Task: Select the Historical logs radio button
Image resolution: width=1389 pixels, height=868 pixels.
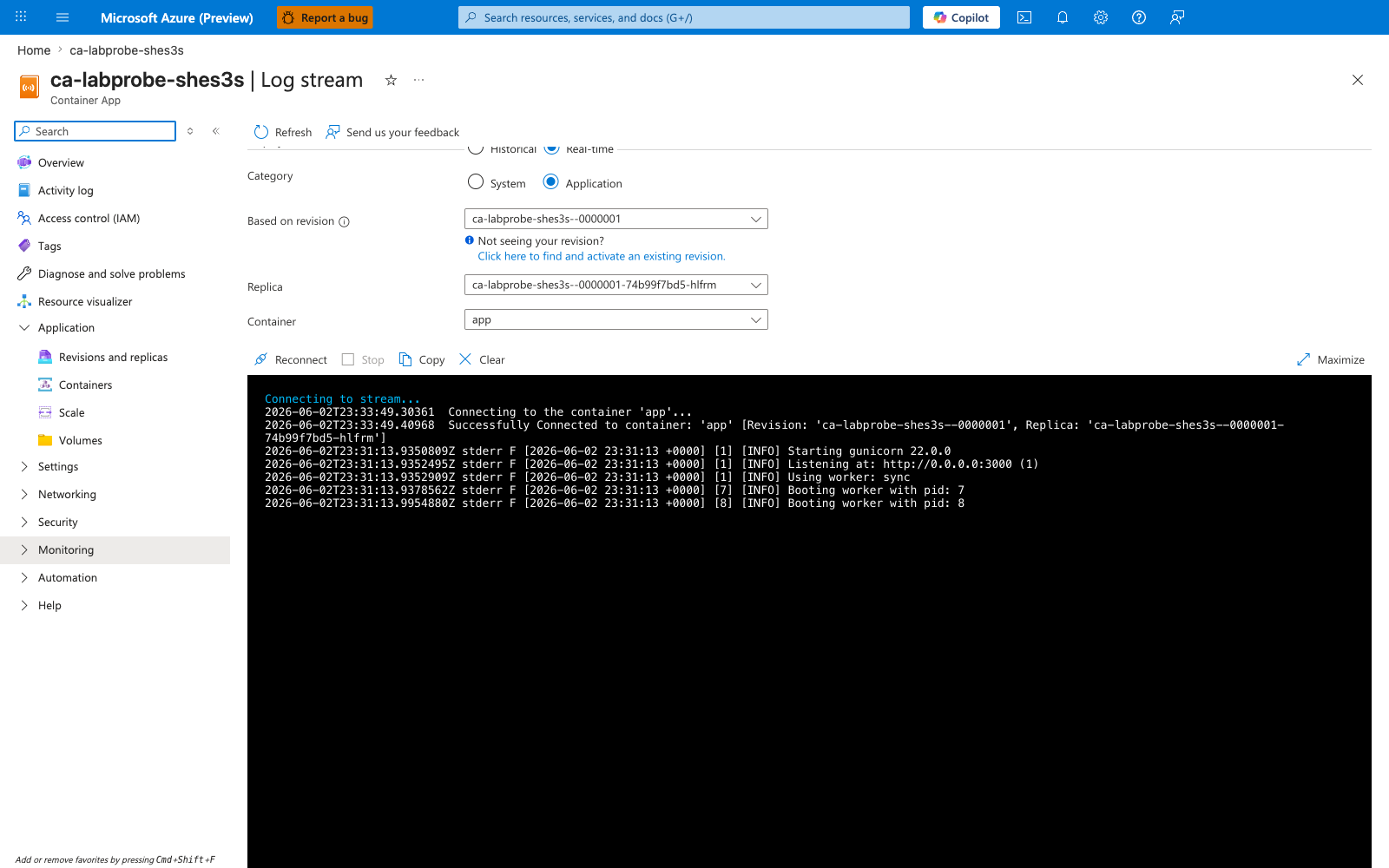Action: (476, 149)
